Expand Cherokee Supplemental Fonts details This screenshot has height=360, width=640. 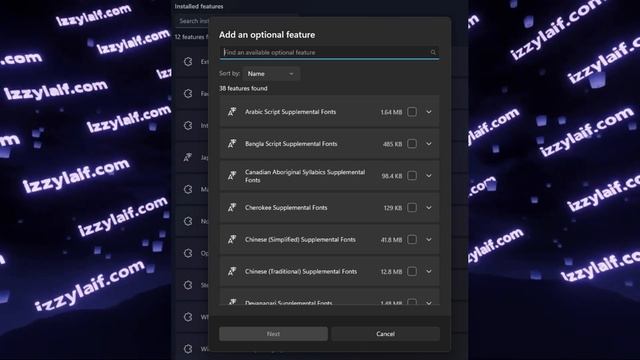coord(429,207)
